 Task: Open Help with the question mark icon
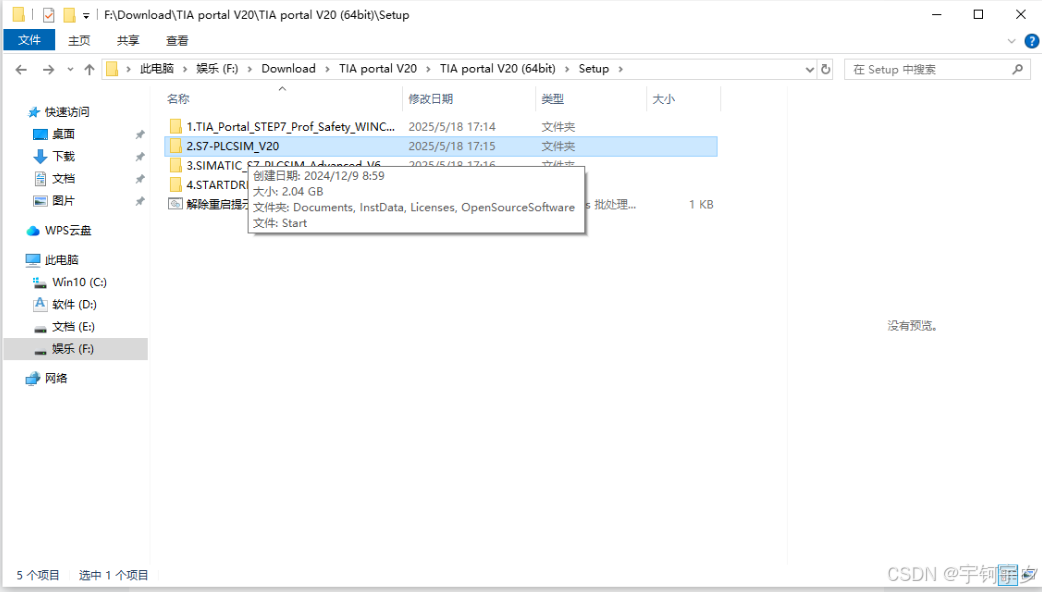point(1031,41)
